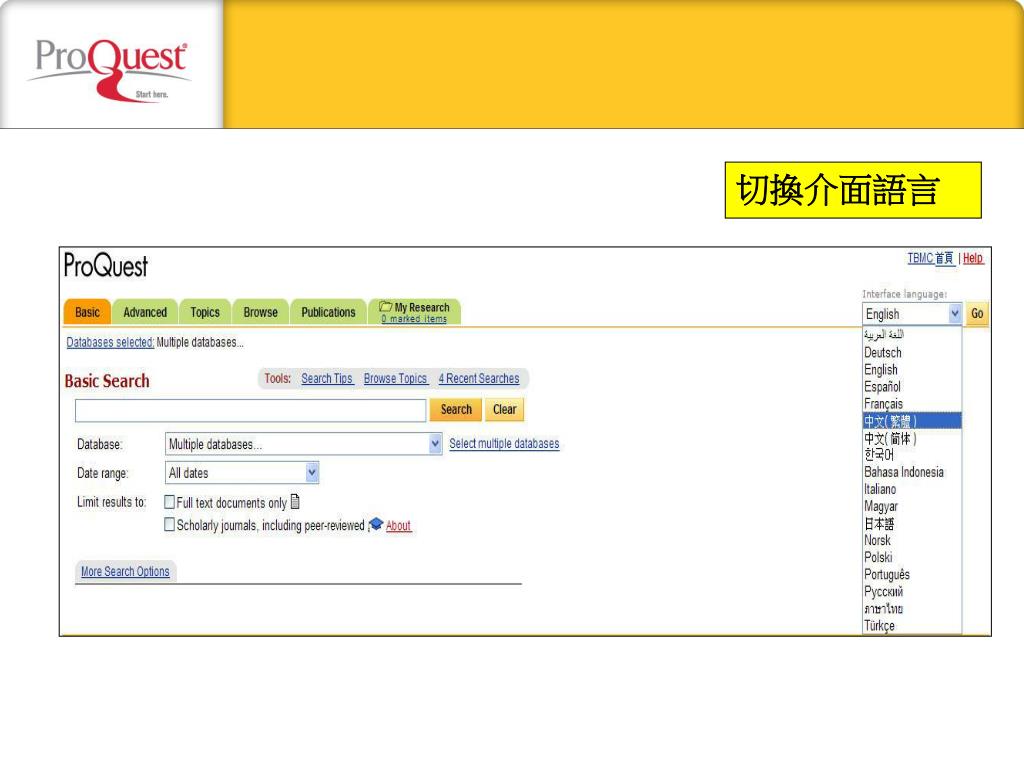Switch to the Basic tab
1024x768 pixels.
coord(88,312)
